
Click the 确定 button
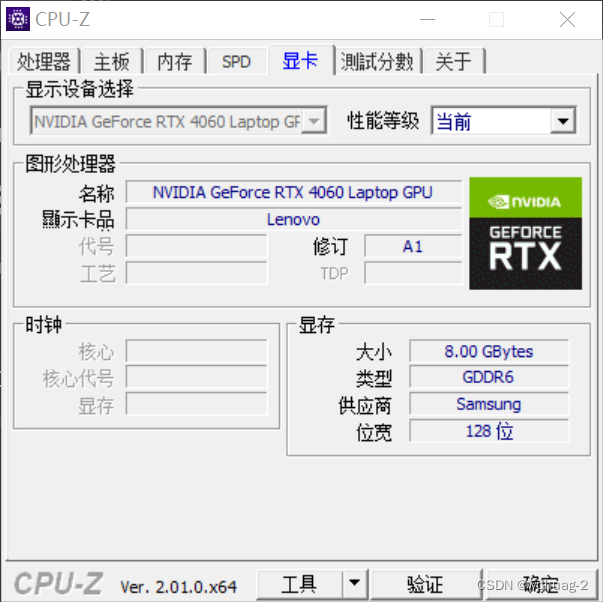point(540,584)
